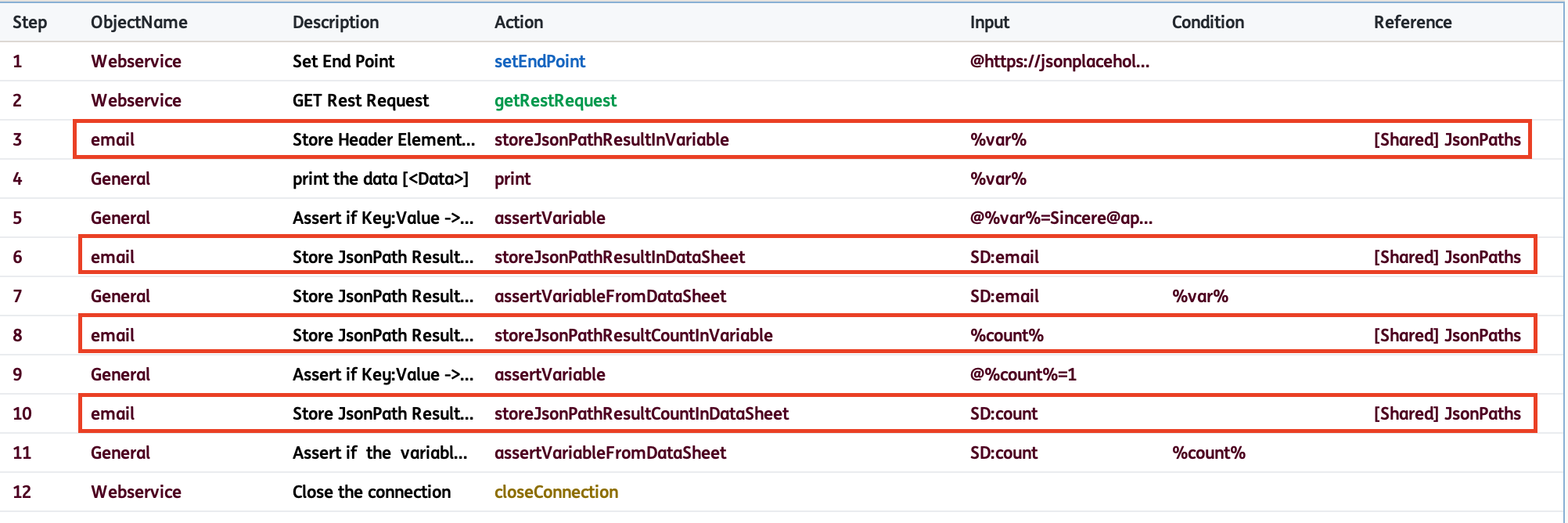
Task: Select storeJsonPathResultCountInDataSheet in step 10
Action: (641, 413)
